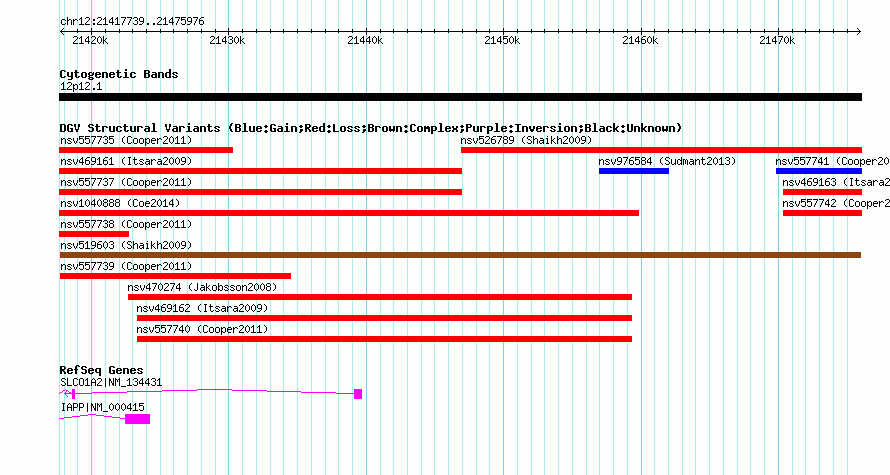Click the nsv557740 (Cooper2011) red bar
Viewport: 890px width, 475px height.
(384, 339)
